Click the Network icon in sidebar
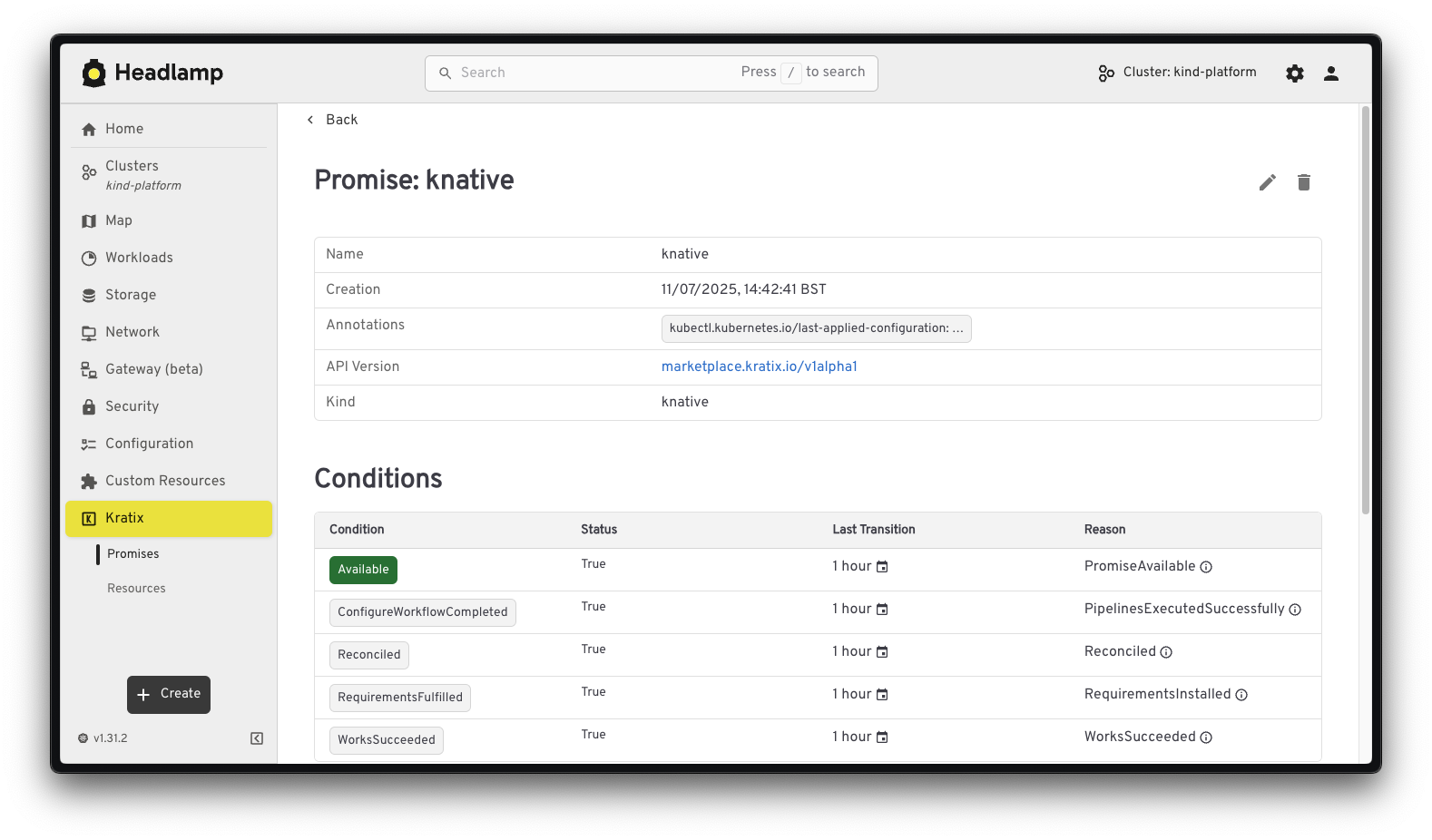Viewport: 1432px width, 840px height. point(89,333)
